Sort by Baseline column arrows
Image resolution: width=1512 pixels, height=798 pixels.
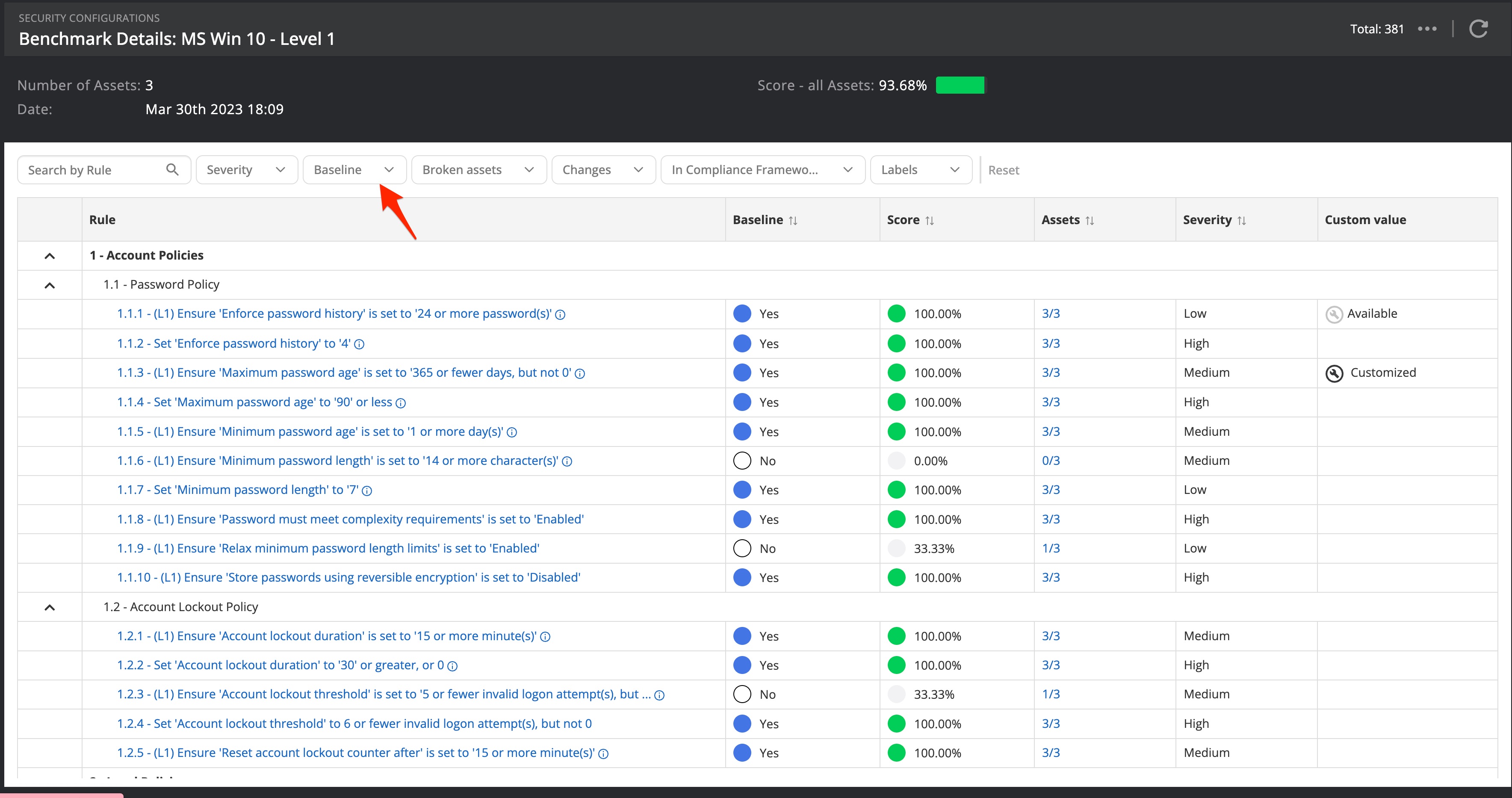pos(793,221)
